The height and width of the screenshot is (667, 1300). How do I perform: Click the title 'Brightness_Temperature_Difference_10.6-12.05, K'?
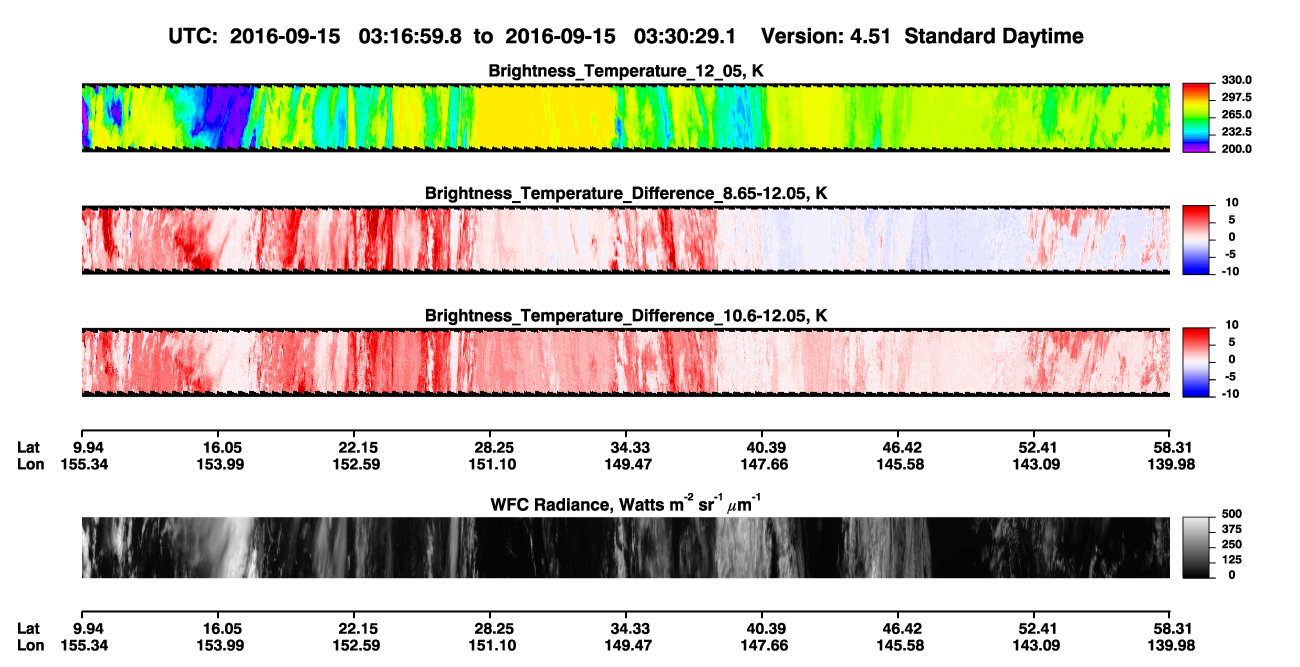click(626, 316)
